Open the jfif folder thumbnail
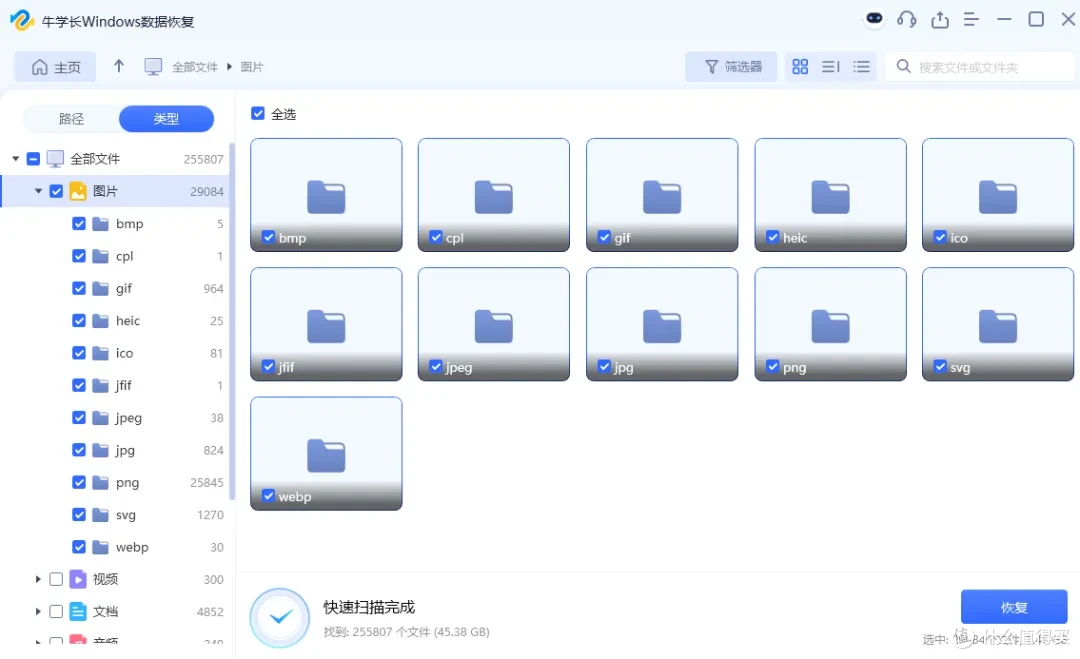 point(326,324)
